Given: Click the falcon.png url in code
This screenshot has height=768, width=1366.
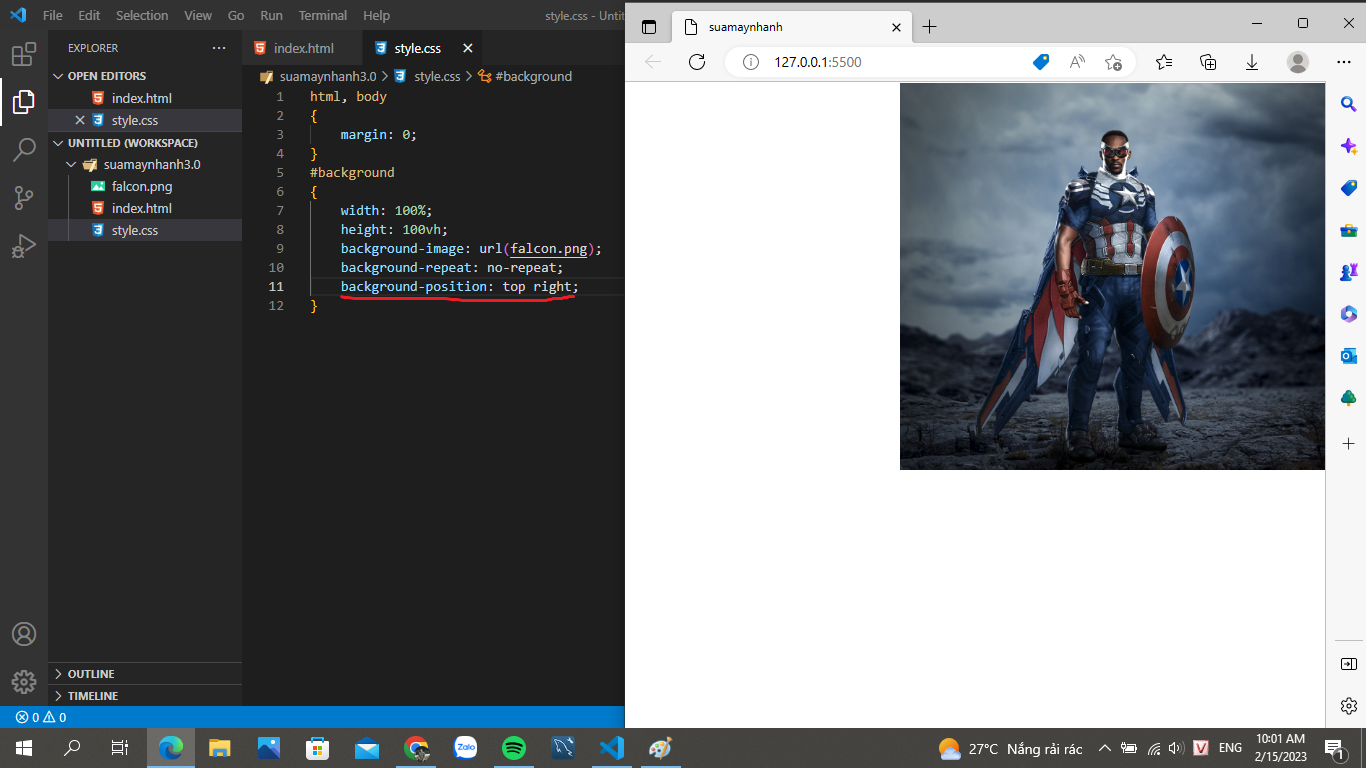Looking at the screenshot, I should (549, 249).
